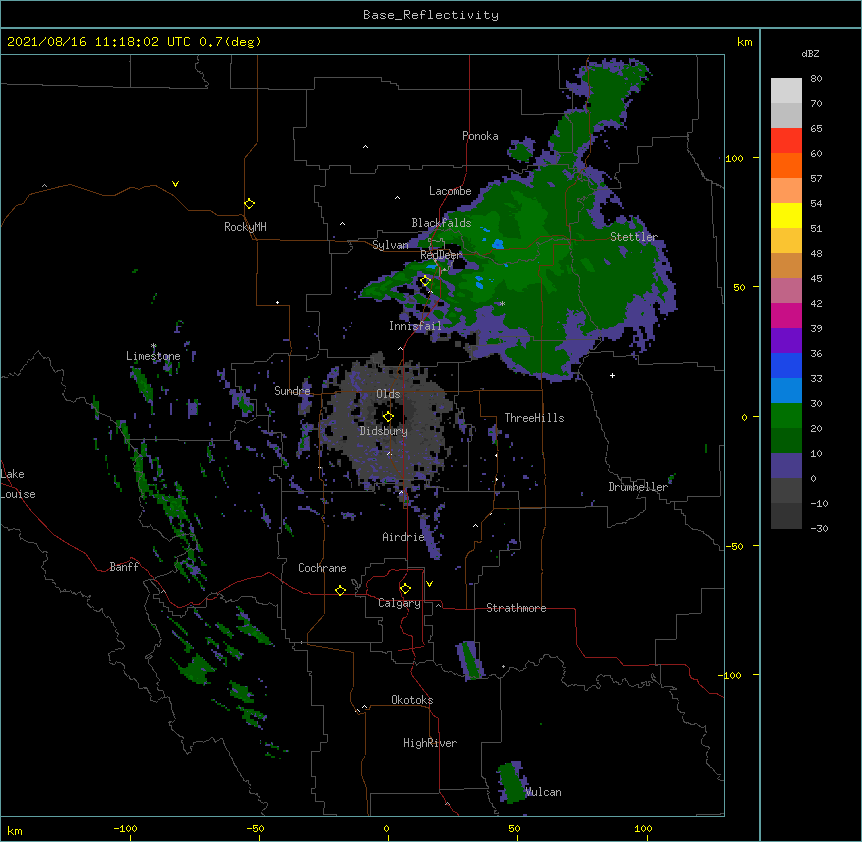Click the Calgary city label

[x=400, y=603]
